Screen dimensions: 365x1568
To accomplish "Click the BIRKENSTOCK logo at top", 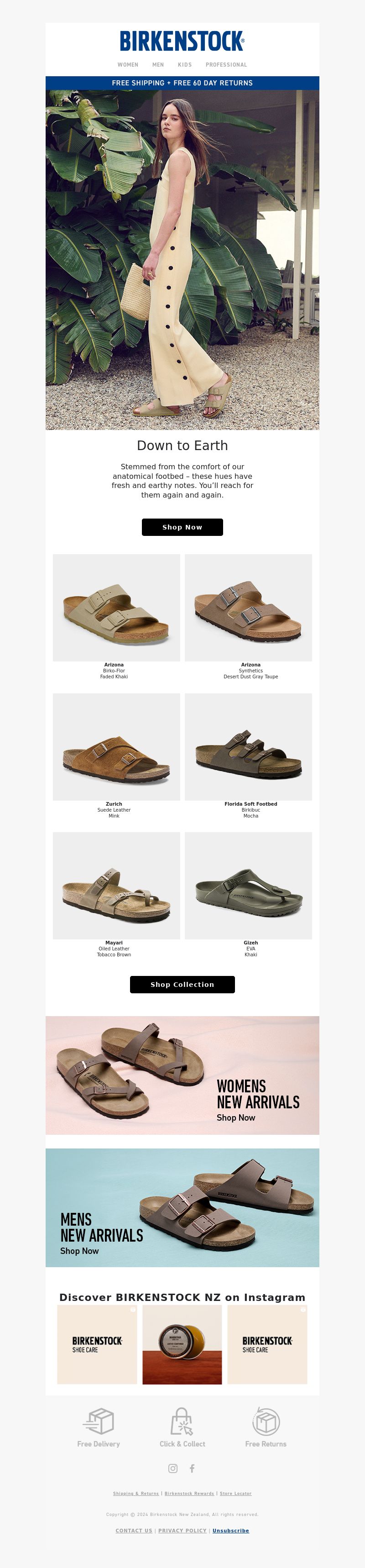I will (182, 41).
